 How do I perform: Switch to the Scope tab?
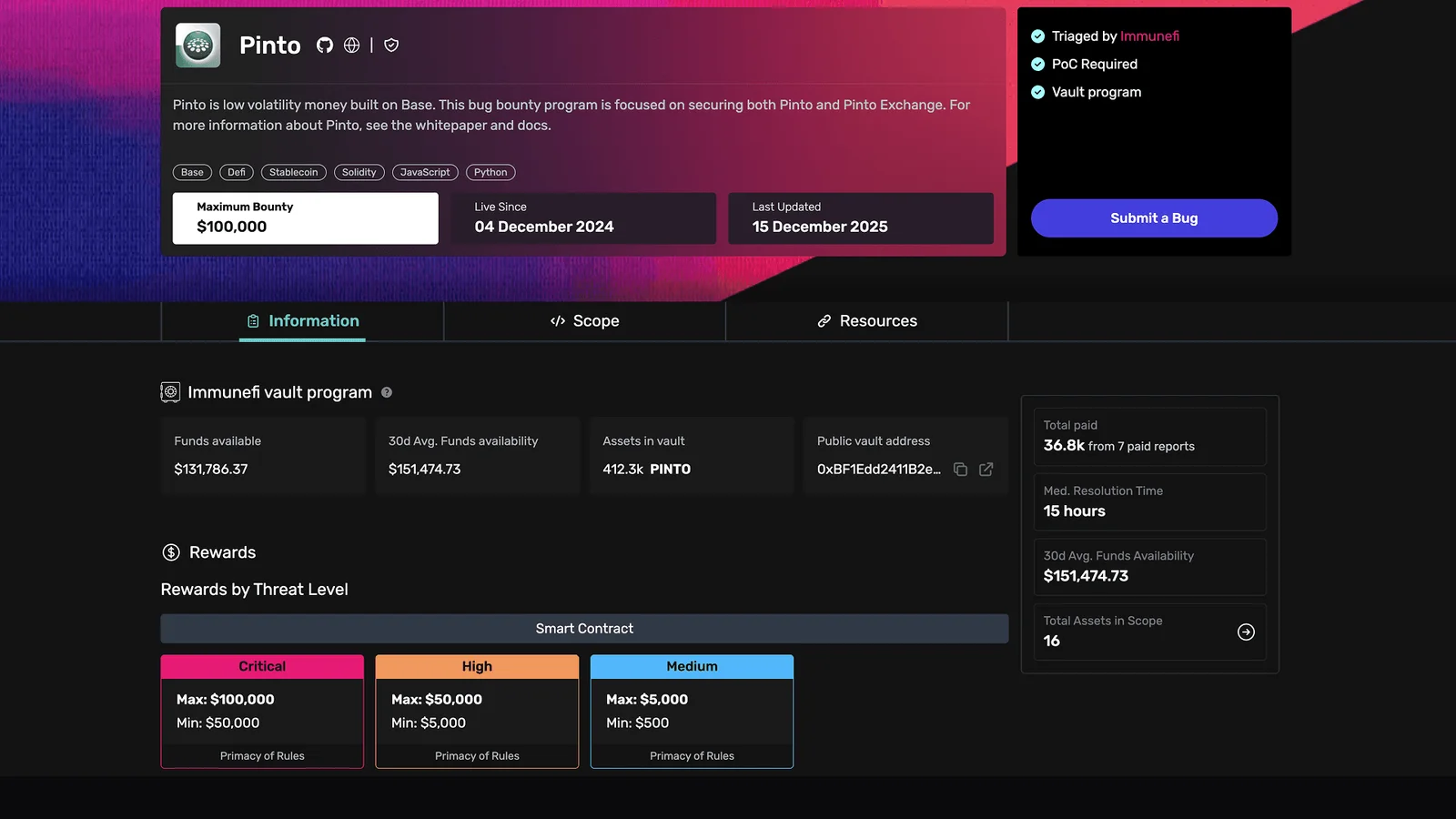coord(584,321)
